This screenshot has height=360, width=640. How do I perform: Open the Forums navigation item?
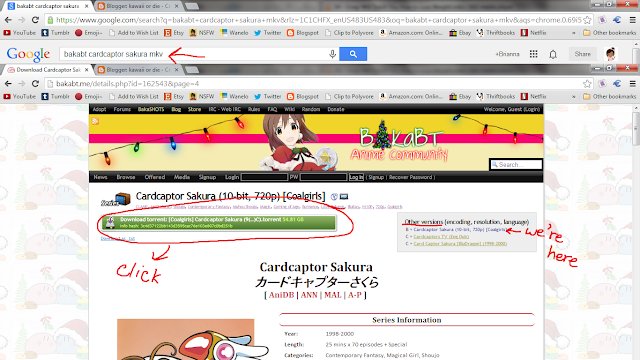click(122, 109)
